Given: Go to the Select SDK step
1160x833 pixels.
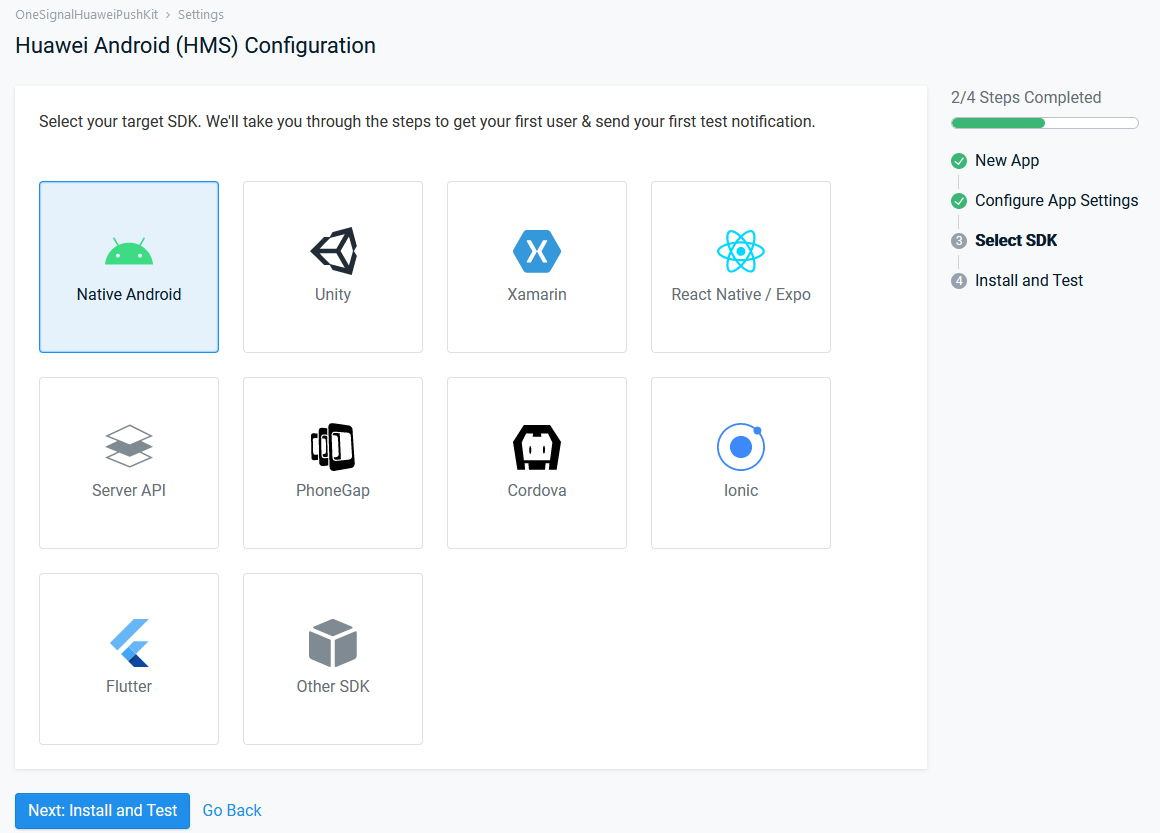Looking at the screenshot, I should coord(1016,240).
